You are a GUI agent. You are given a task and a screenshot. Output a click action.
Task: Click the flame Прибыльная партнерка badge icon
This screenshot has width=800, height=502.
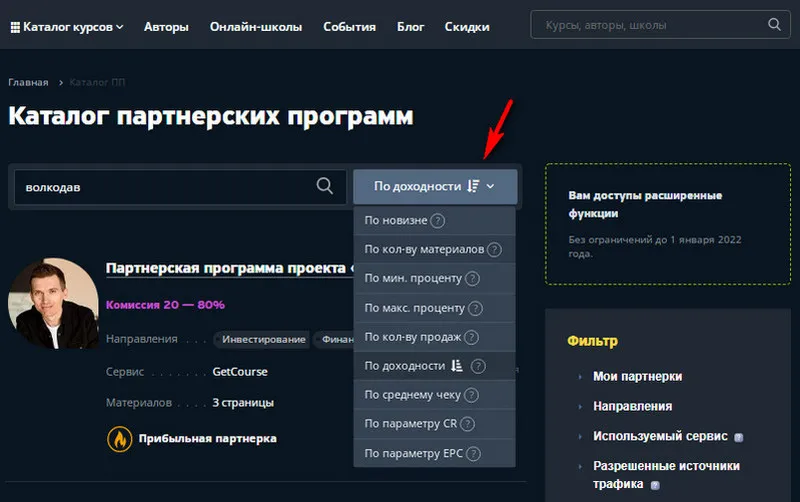pos(118,438)
